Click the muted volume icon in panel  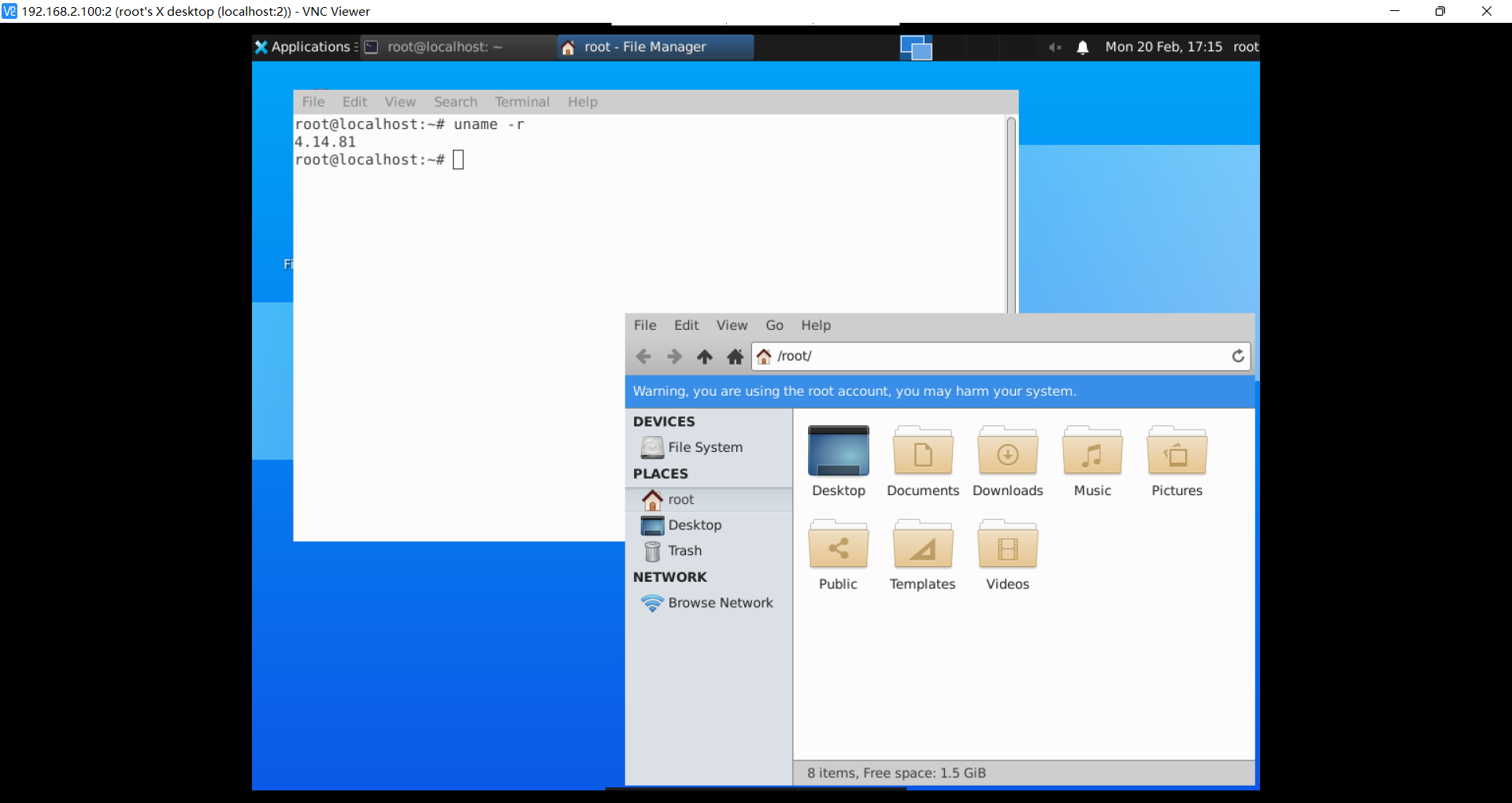click(1055, 47)
